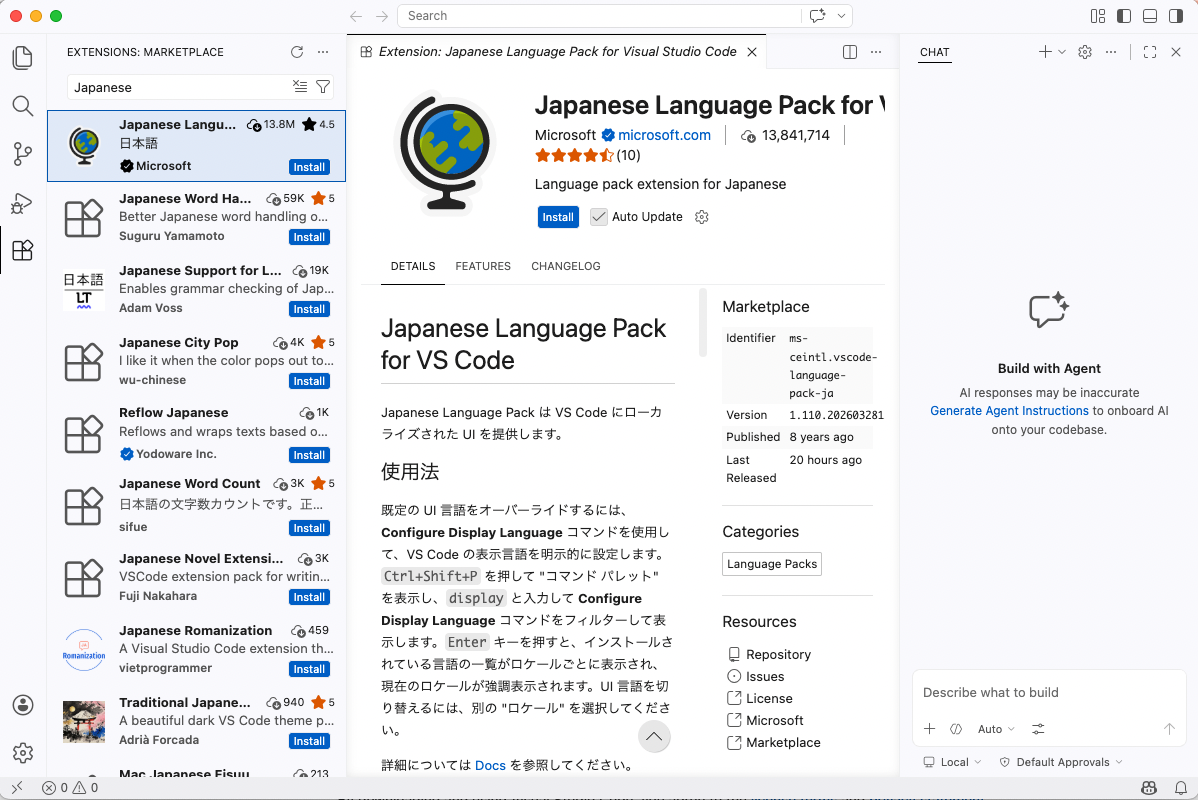
Task: Click the notifications bell in status bar
Action: 1180,788
